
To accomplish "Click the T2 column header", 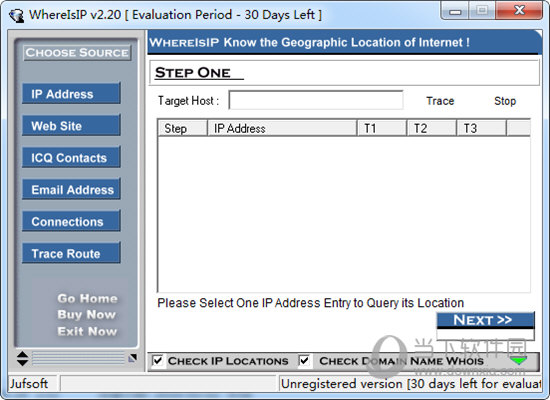I will 432,128.
